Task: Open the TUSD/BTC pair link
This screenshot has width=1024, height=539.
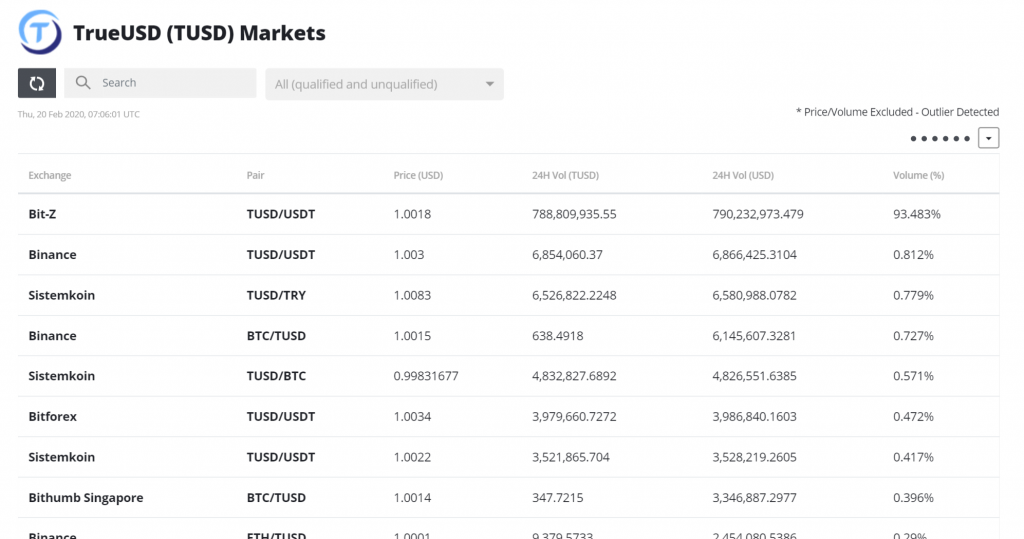Action: (276, 376)
